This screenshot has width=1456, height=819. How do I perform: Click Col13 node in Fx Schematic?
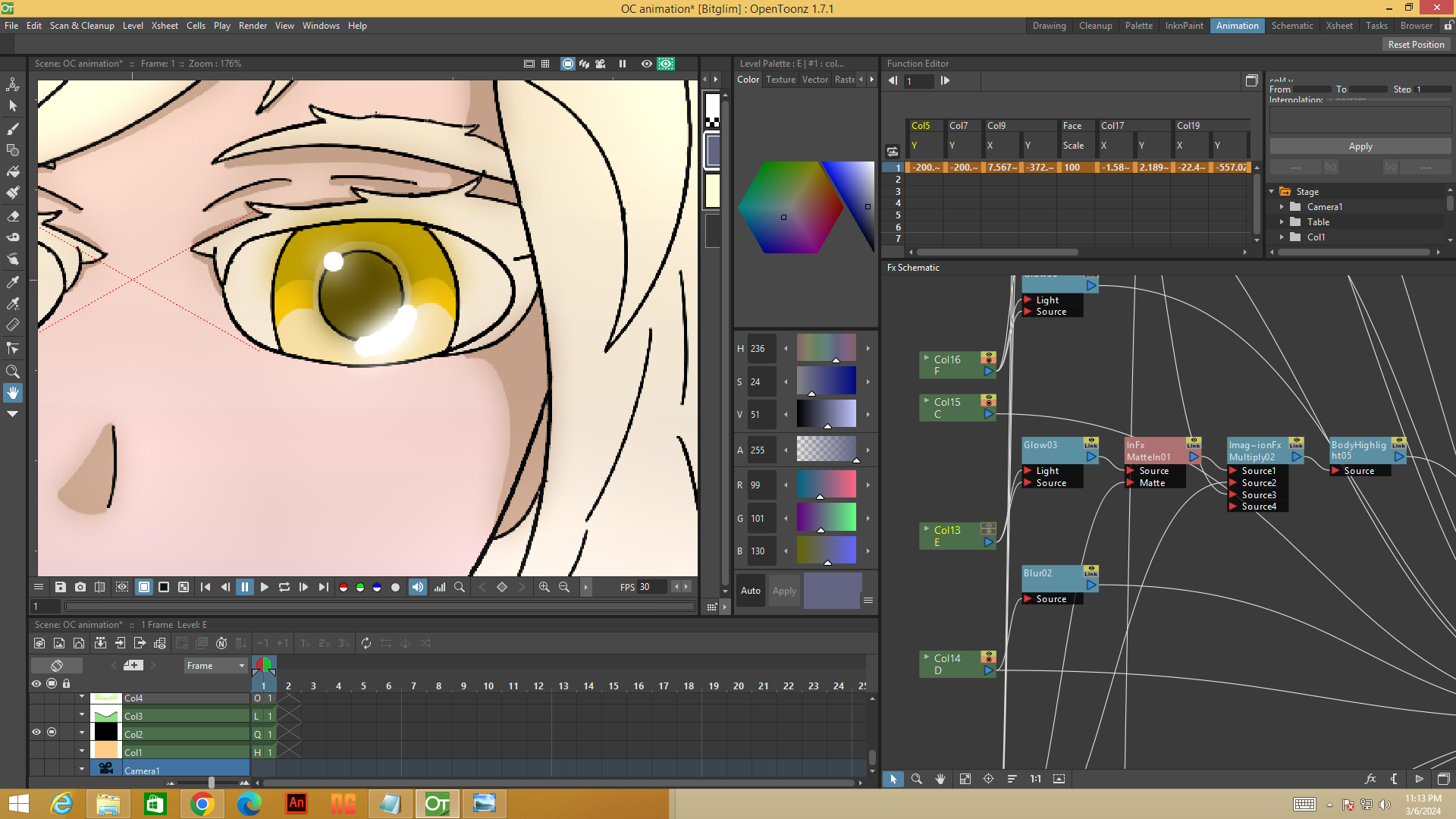[958, 535]
